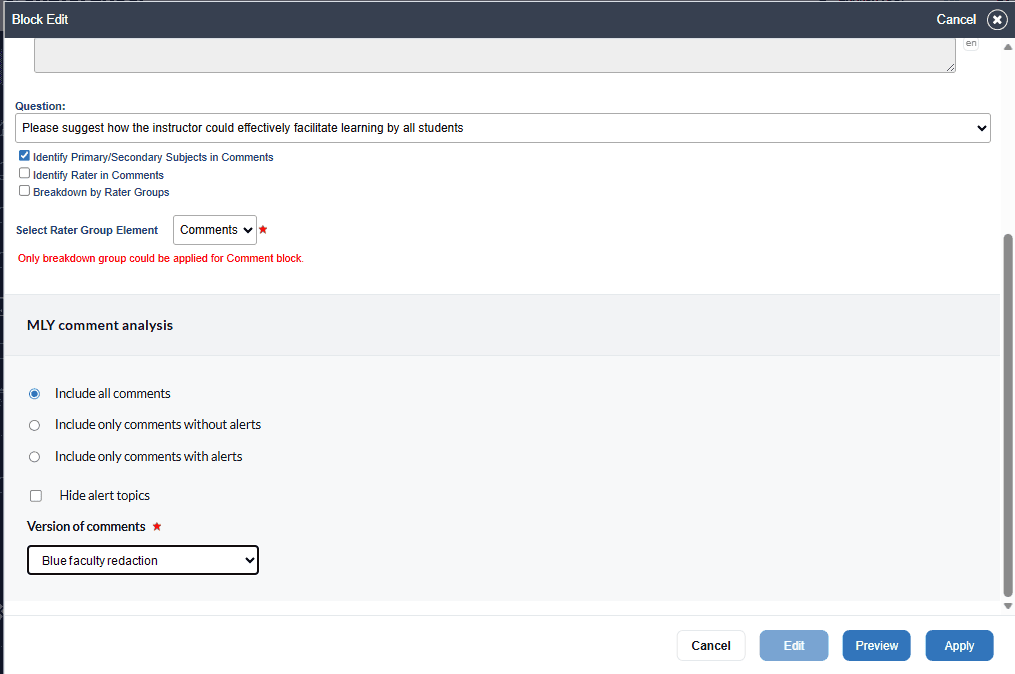The width and height of the screenshot is (1015, 674).
Task: Click the X close icon in header
Action: [996, 20]
